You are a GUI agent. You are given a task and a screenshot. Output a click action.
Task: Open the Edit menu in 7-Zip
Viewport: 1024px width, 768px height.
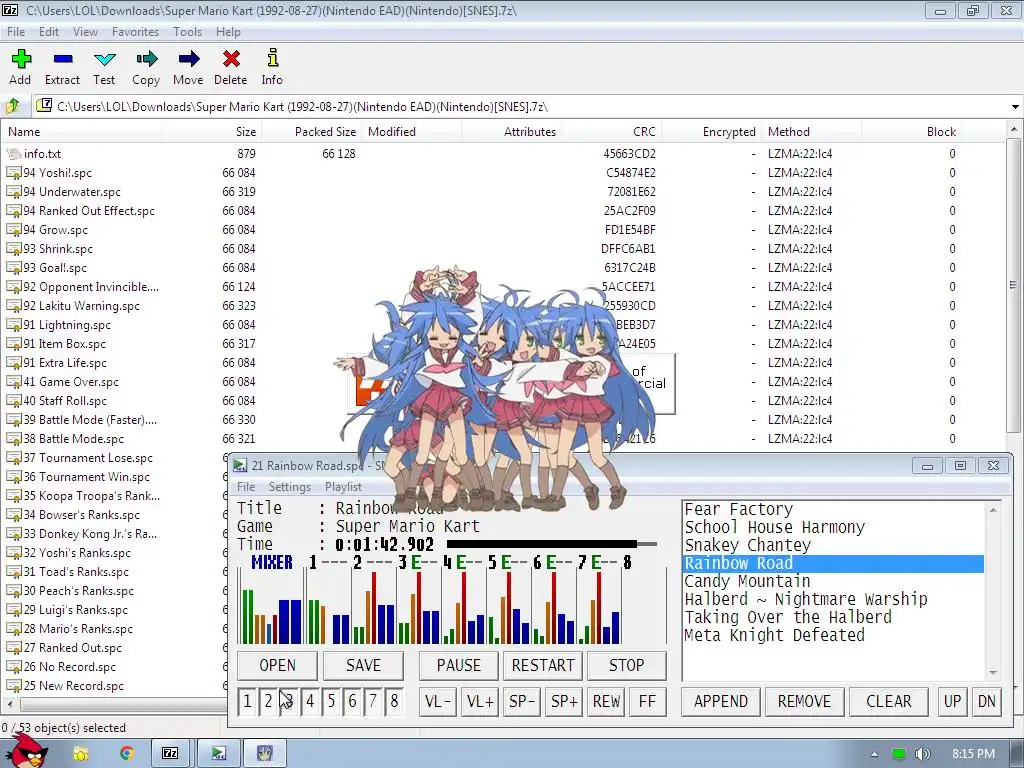(x=48, y=32)
